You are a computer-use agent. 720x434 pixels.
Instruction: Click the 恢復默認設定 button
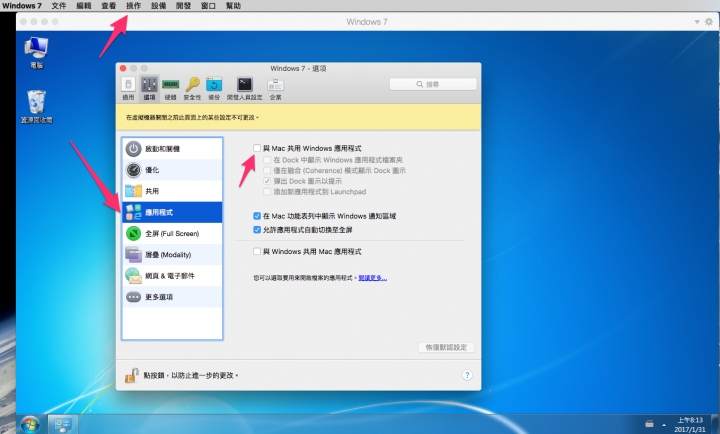point(446,347)
